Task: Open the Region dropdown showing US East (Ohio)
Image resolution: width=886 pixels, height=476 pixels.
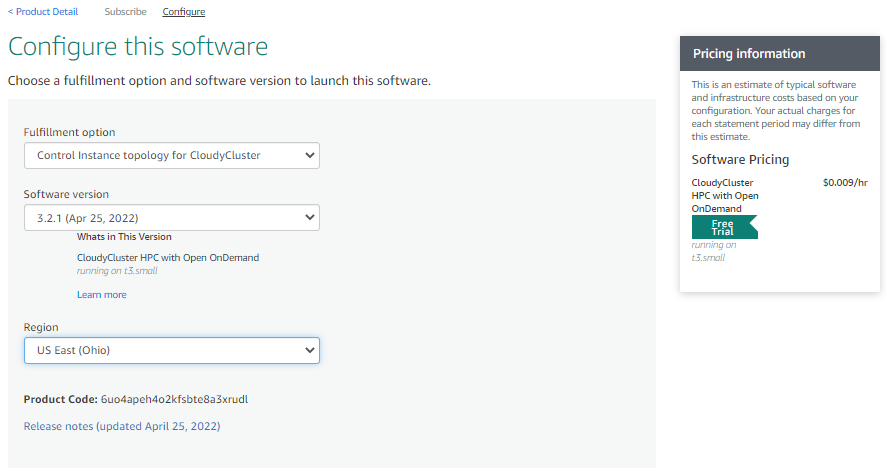Action: point(172,350)
